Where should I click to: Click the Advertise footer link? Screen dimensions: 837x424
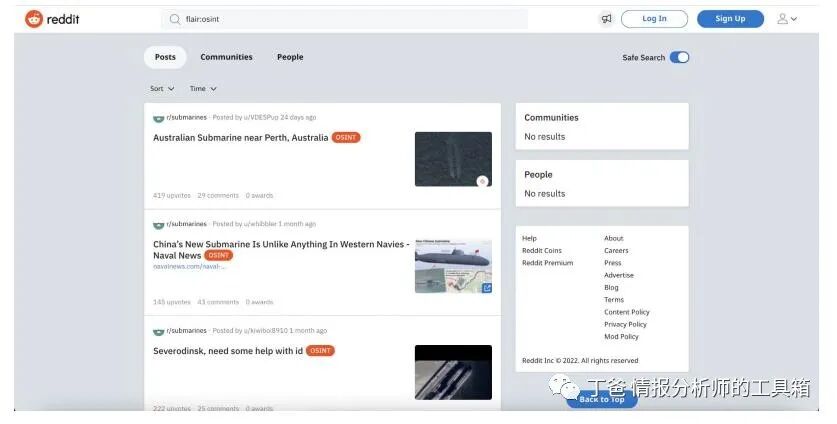tap(619, 275)
